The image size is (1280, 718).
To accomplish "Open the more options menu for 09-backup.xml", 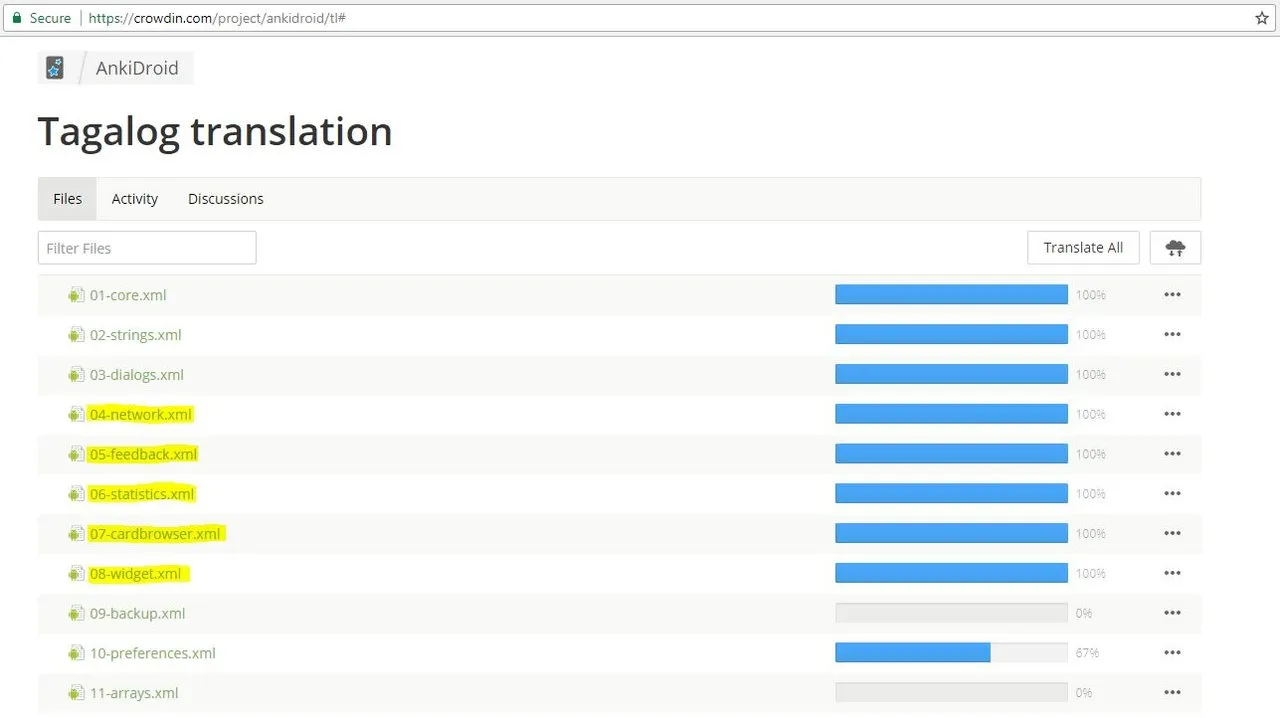I will pyautogui.click(x=1172, y=613).
